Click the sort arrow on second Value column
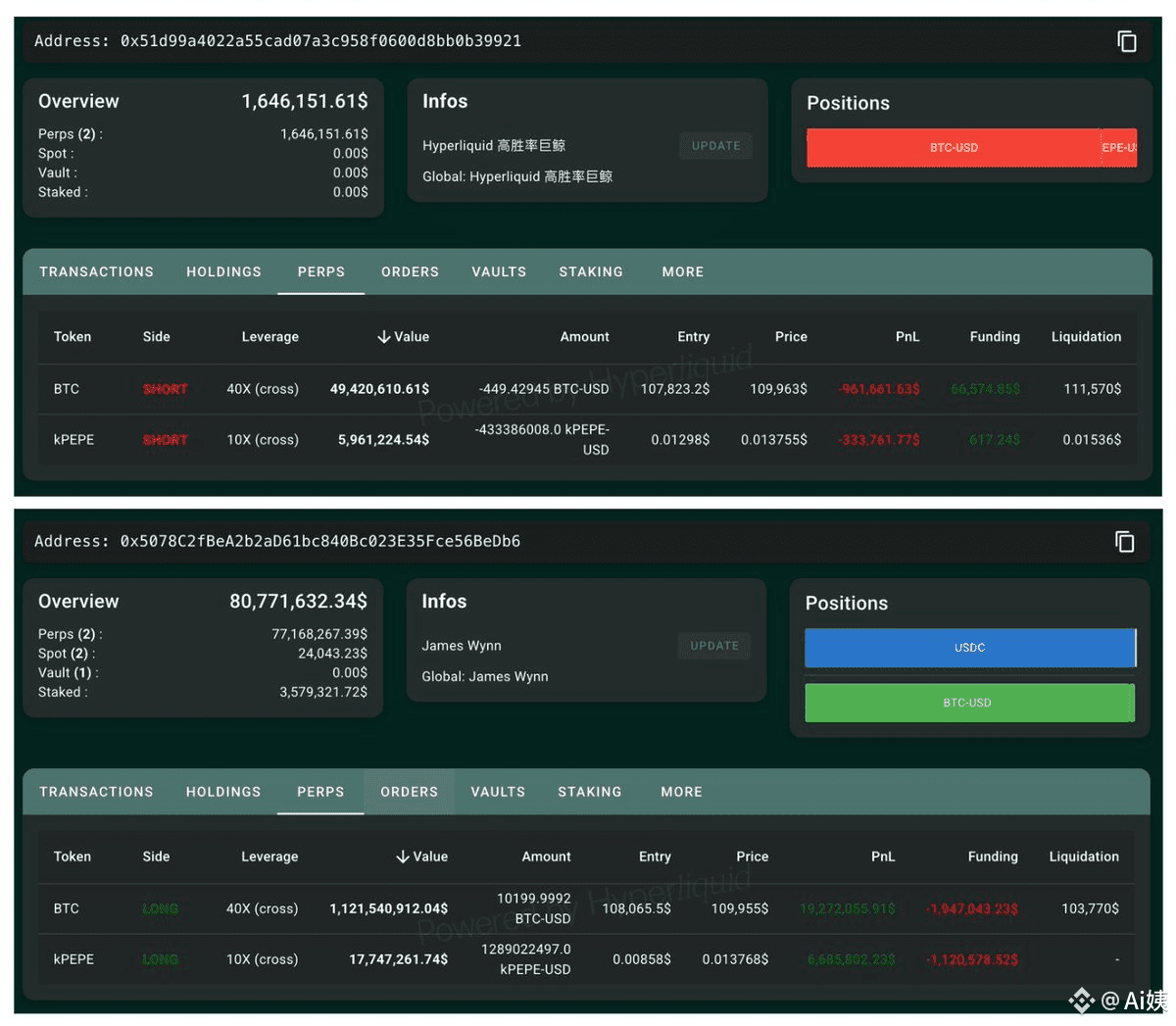Image resolution: width=1176 pixels, height=1026 pixels. click(402, 855)
